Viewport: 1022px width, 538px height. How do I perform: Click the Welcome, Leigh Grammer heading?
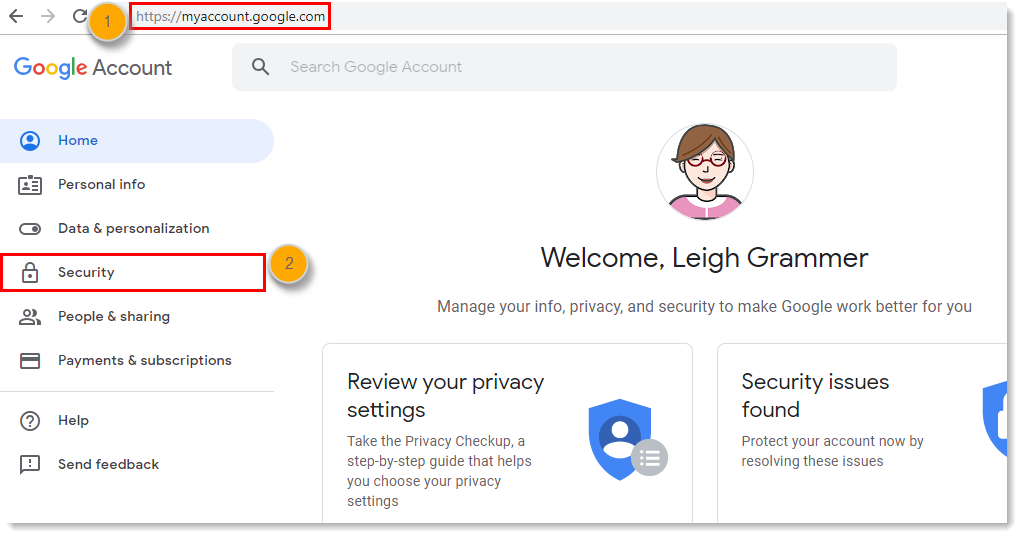705,258
